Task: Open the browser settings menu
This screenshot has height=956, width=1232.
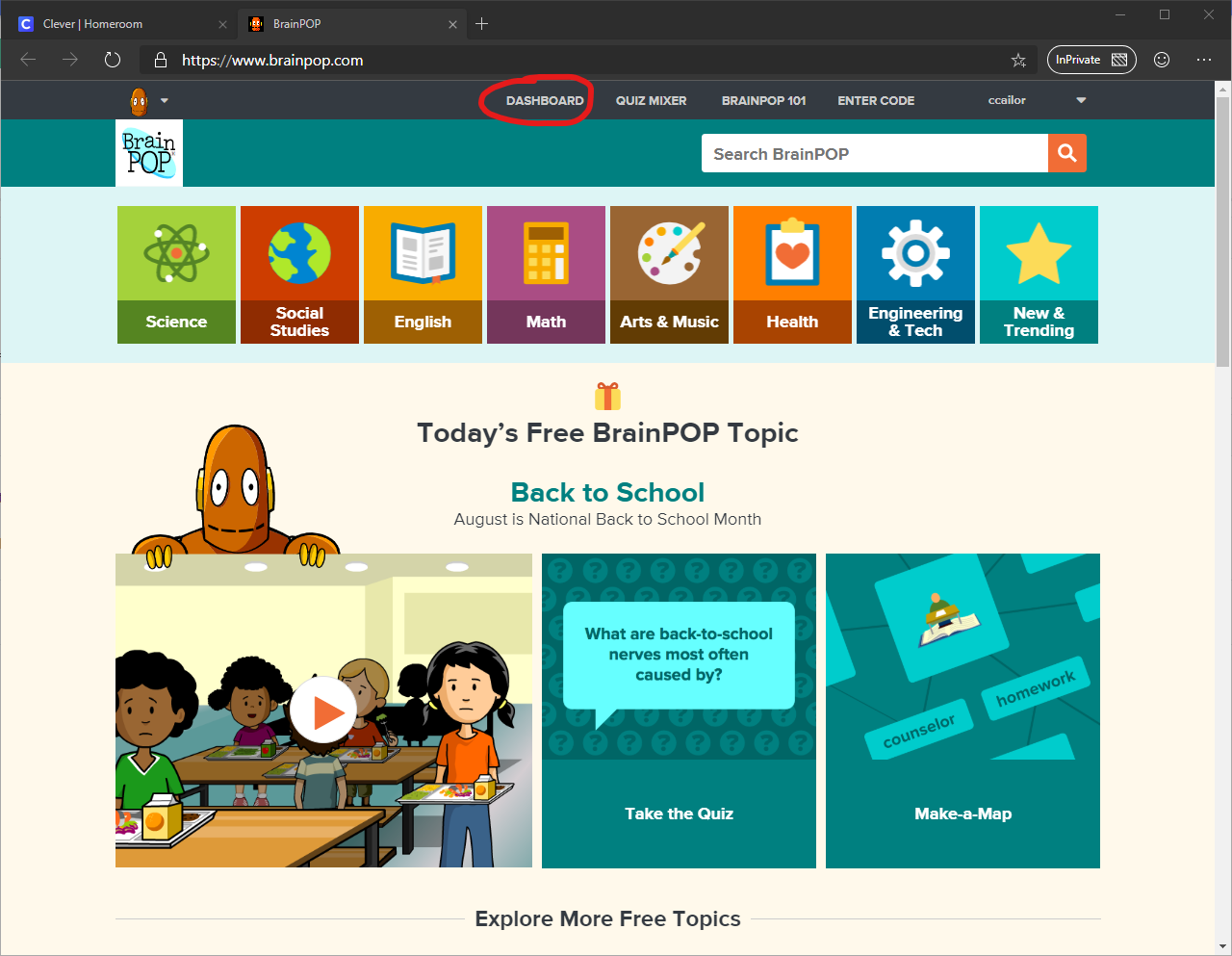Action: pos(1204,60)
